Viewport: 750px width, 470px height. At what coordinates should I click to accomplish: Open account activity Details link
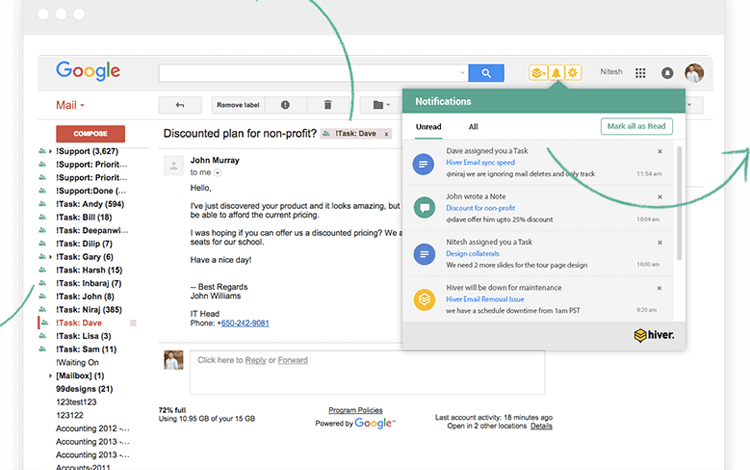tap(541, 426)
